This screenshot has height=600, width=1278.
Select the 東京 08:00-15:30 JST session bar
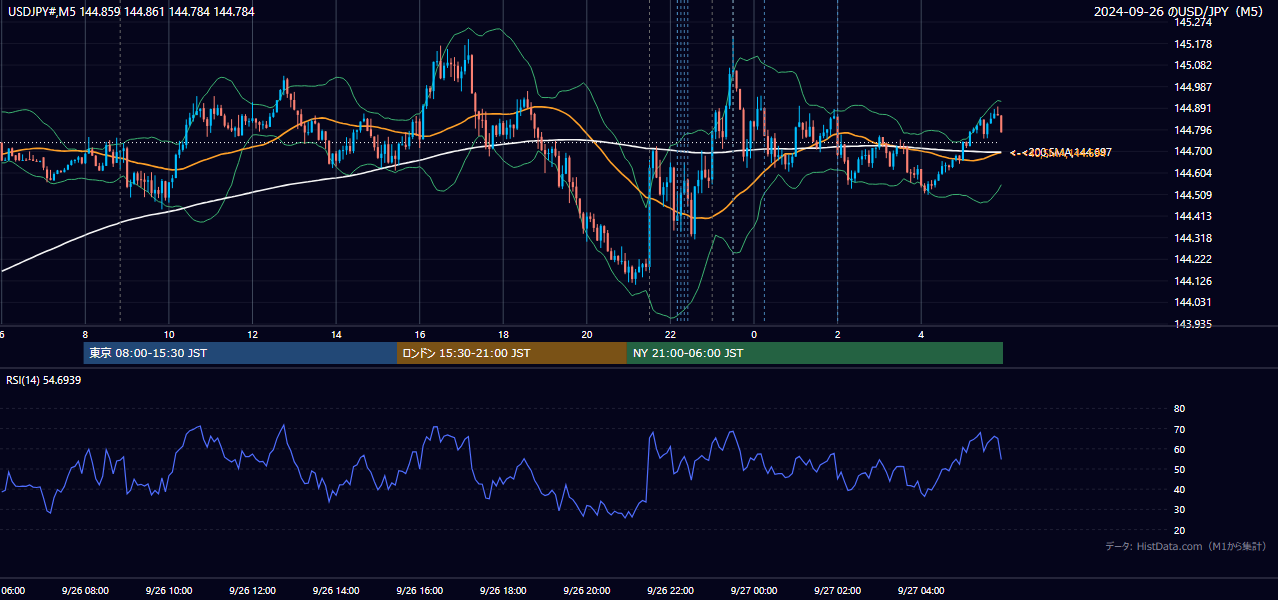click(x=240, y=353)
